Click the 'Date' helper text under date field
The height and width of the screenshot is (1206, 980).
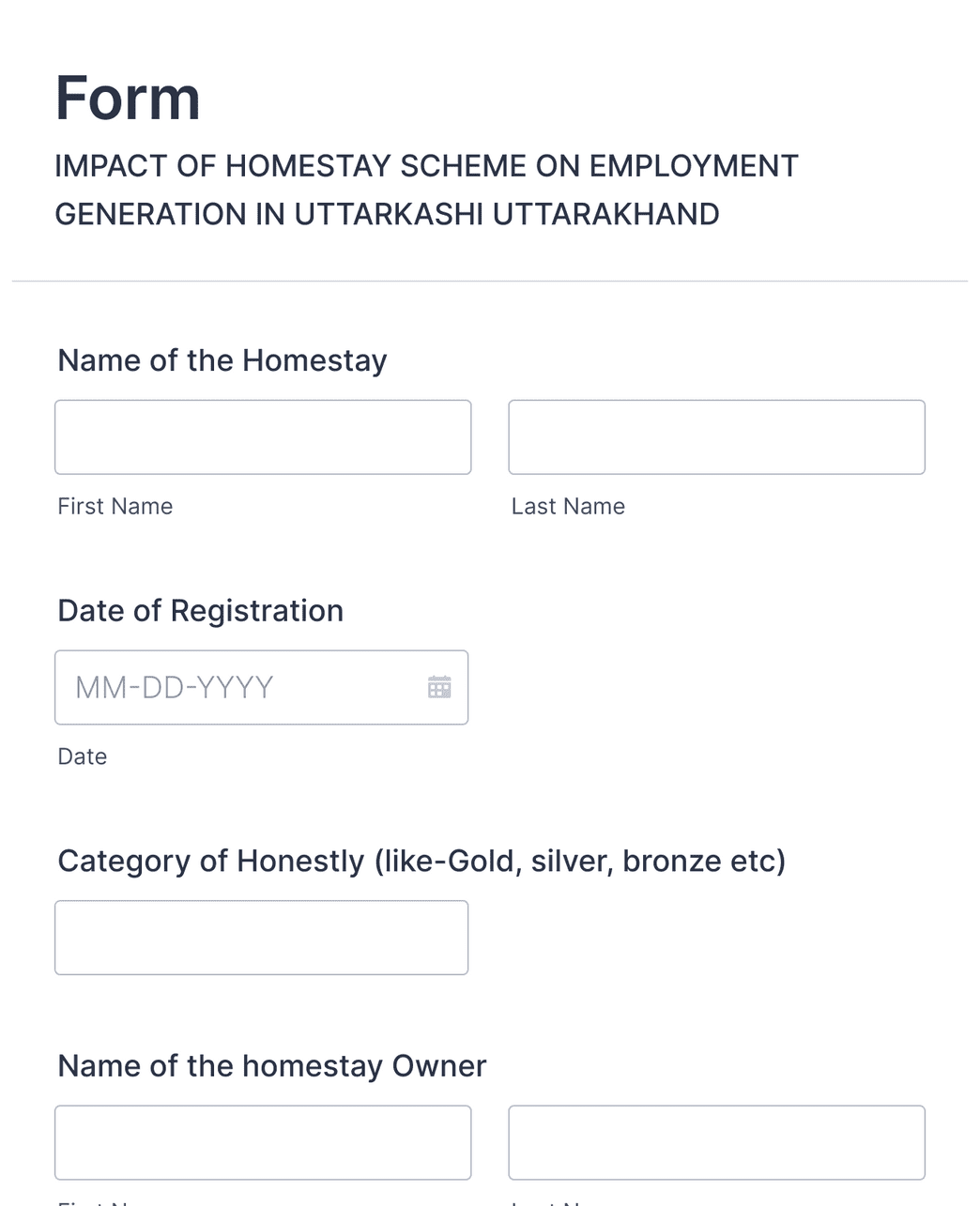point(82,756)
